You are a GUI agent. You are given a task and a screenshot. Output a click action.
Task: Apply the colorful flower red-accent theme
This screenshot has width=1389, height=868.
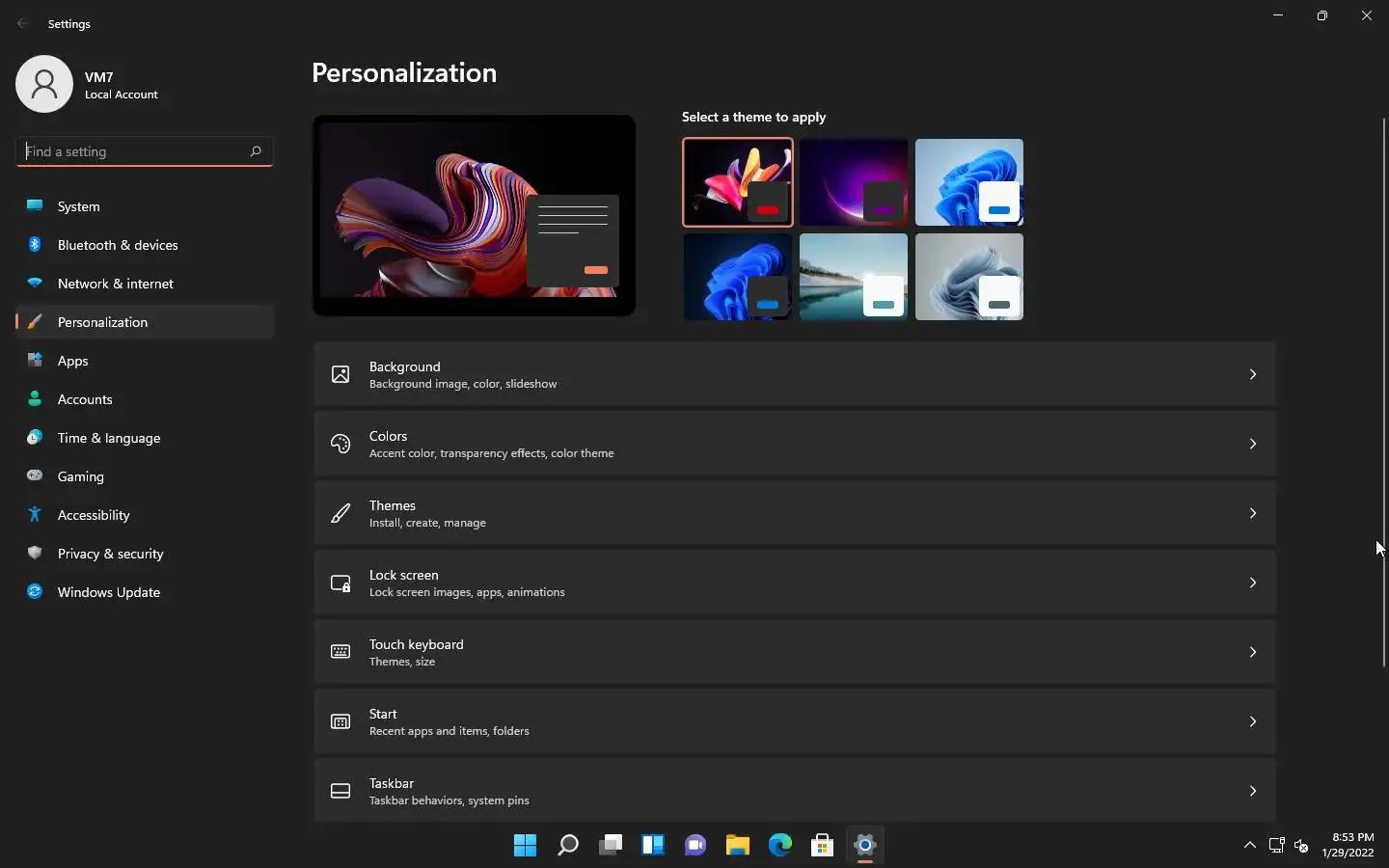(738, 182)
